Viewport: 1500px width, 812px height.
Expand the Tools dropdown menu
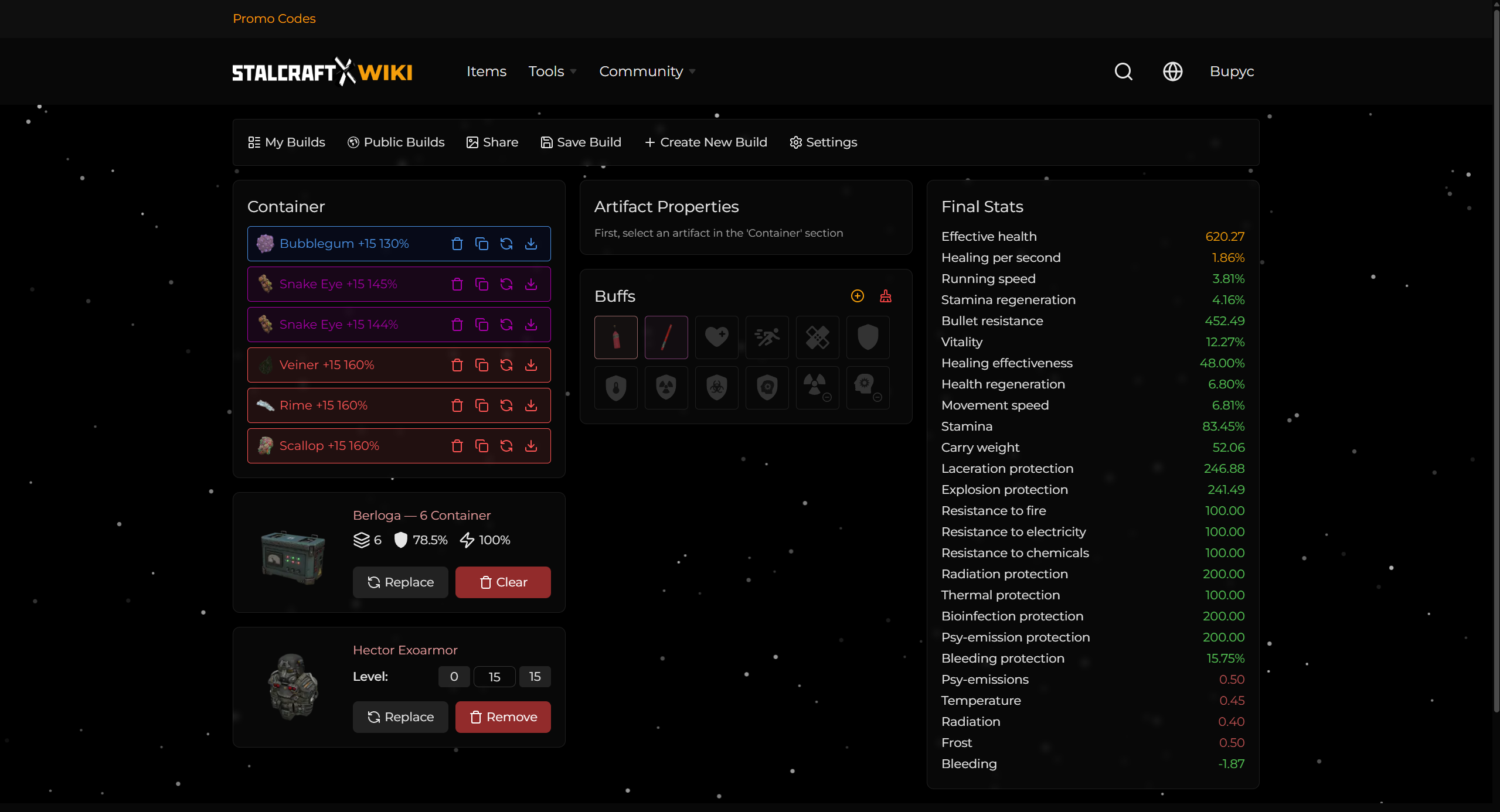coord(552,71)
